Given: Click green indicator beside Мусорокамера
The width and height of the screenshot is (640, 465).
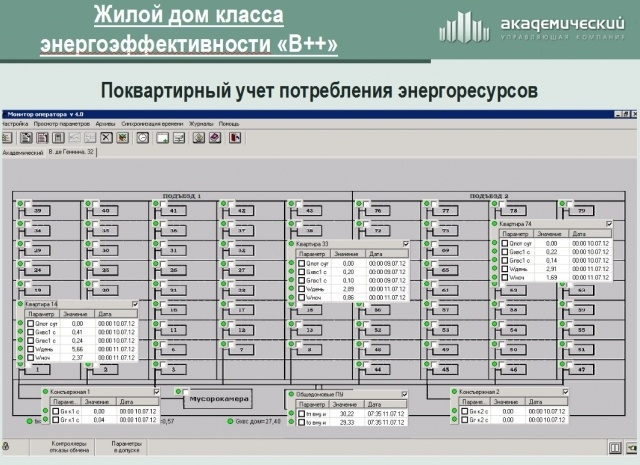Looking at the screenshot, I should click(x=178, y=392).
